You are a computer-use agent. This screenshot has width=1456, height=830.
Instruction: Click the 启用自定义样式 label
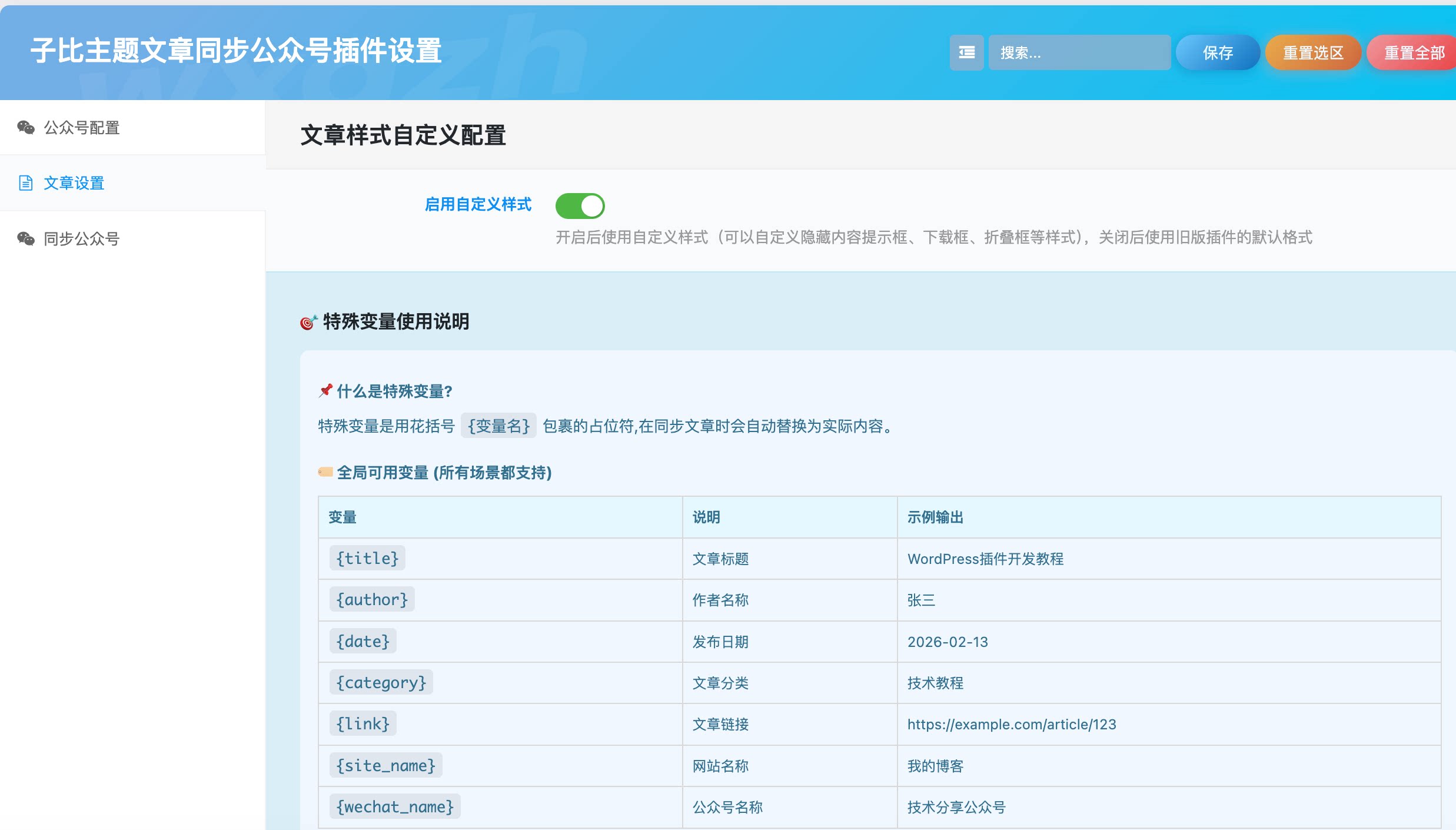(x=478, y=204)
